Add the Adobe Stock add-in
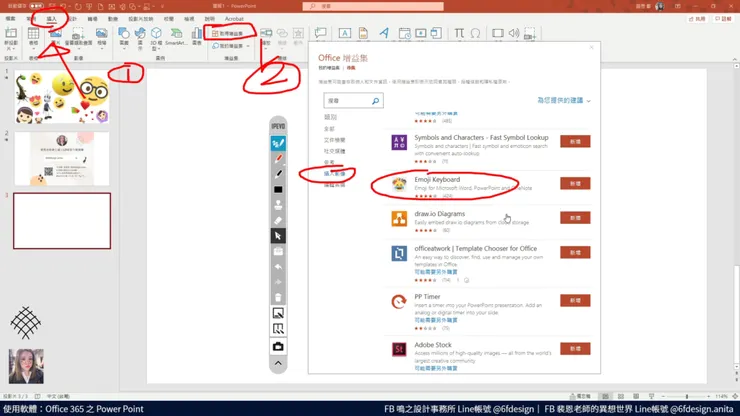 (575, 348)
